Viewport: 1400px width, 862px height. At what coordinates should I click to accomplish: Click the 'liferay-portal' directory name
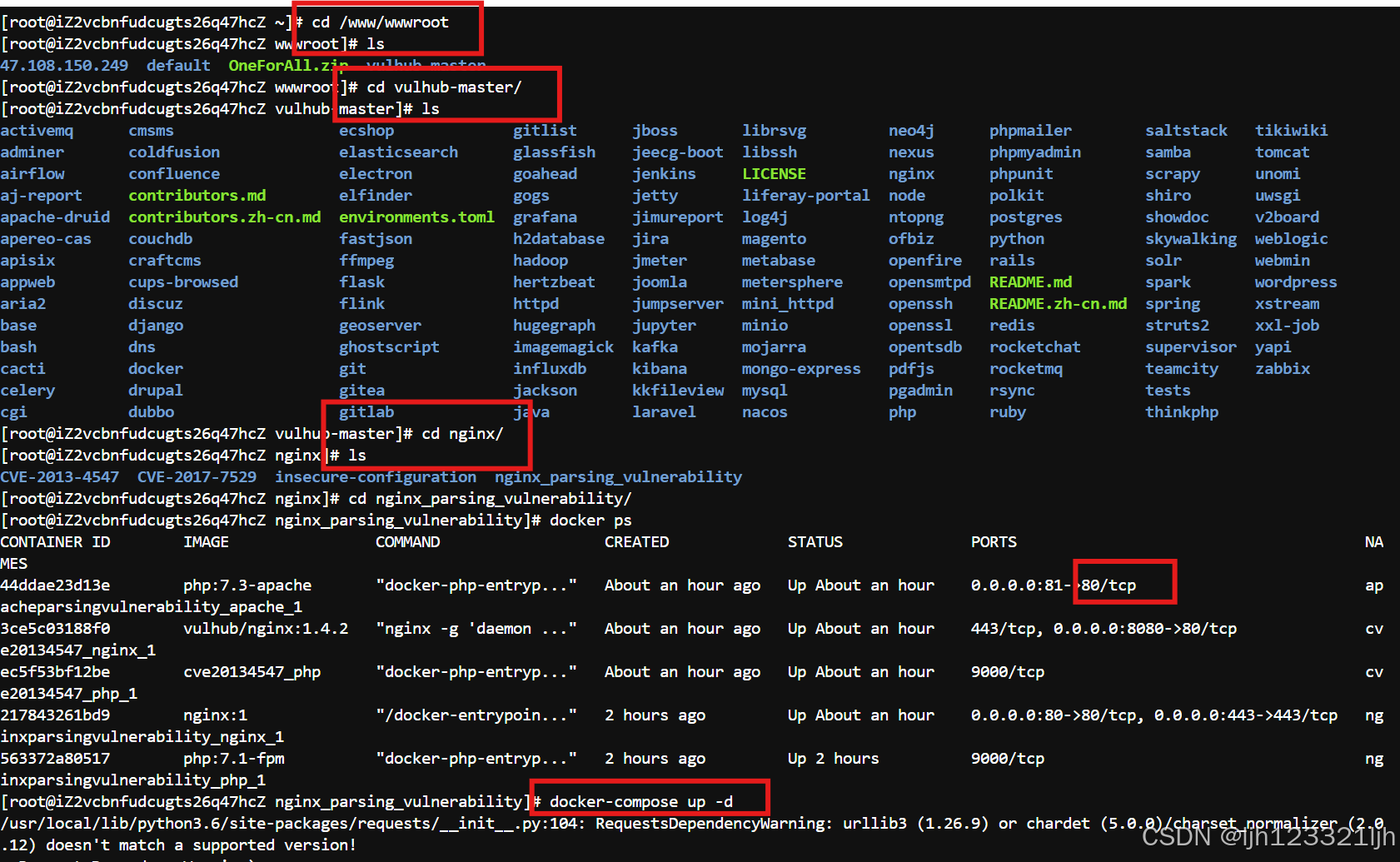806,196
